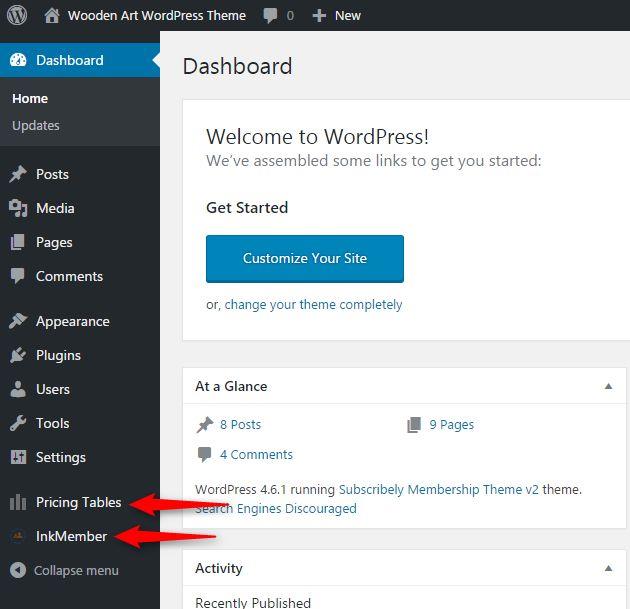Click the At a Glance panel title
Image resolution: width=630 pixels, height=609 pixels.
coord(231,386)
